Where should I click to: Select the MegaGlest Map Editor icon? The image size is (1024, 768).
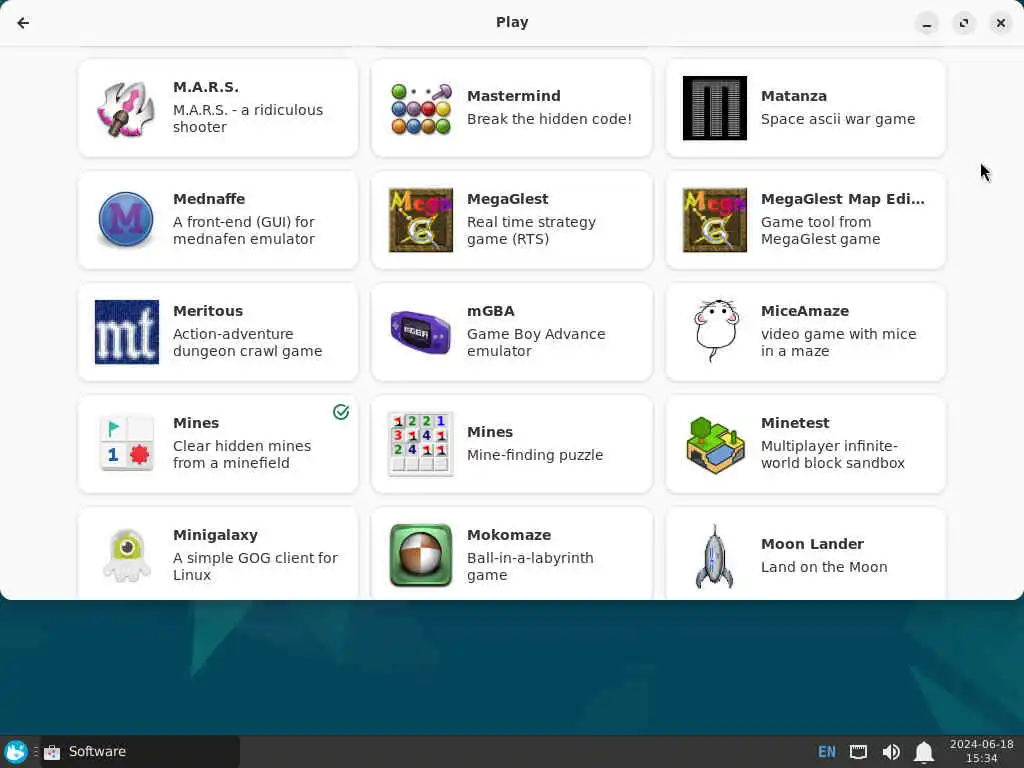pos(714,220)
